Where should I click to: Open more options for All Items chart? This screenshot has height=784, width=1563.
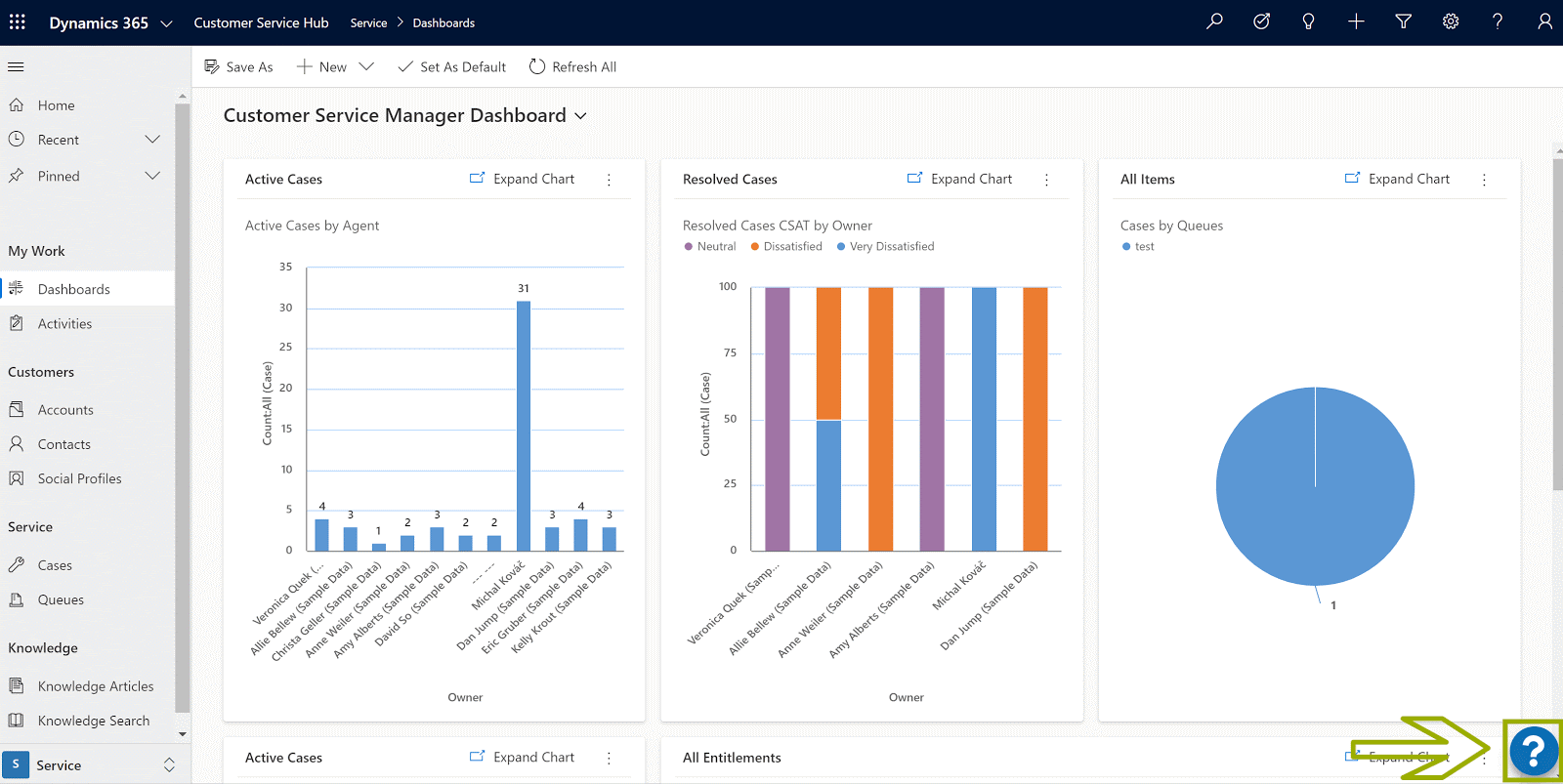(1484, 180)
